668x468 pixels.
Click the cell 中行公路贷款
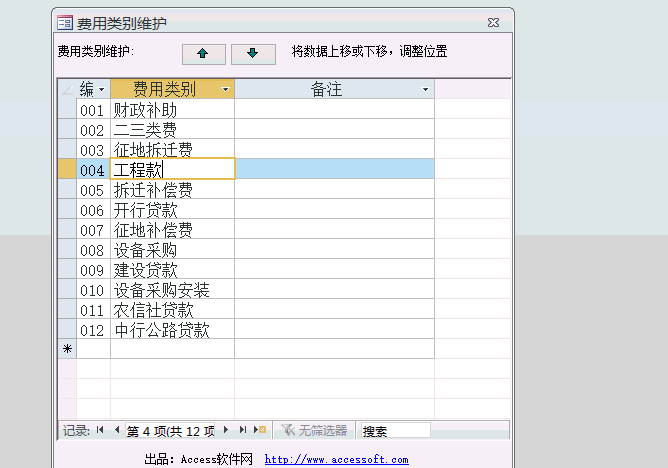click(x=172, y=329)
